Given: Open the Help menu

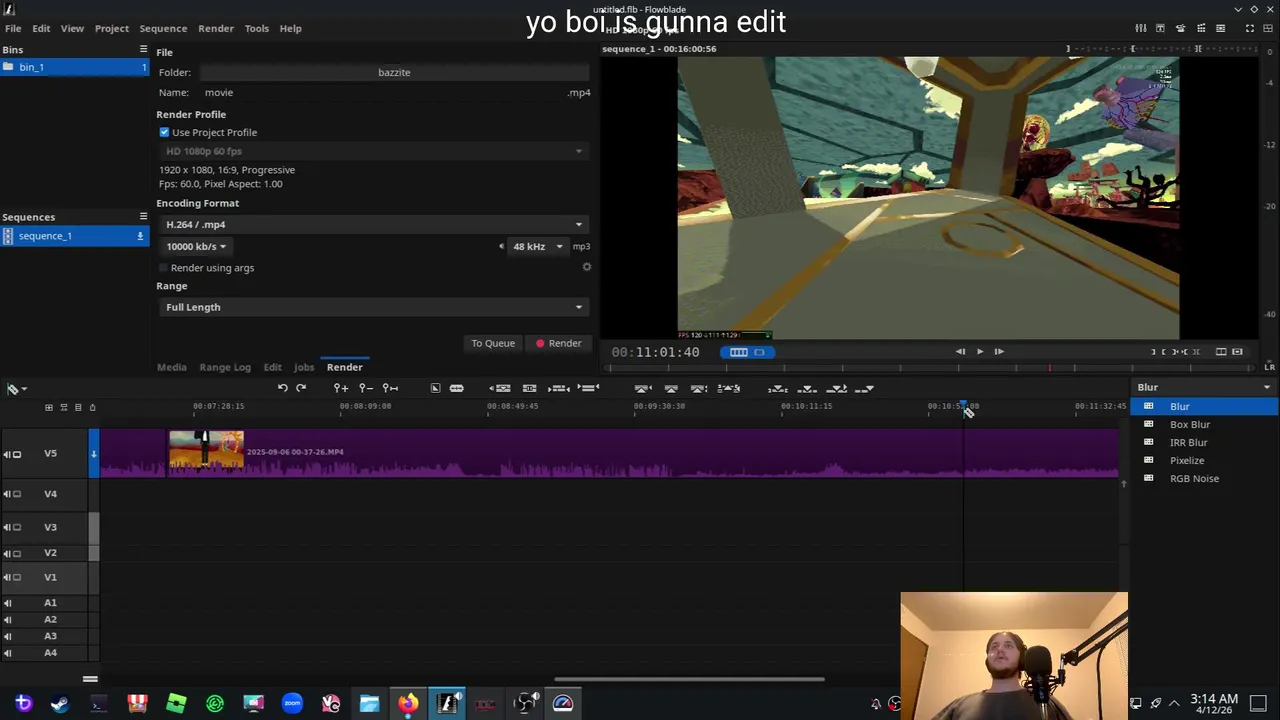Looking at the screenshot, I should tap(290, 28).
